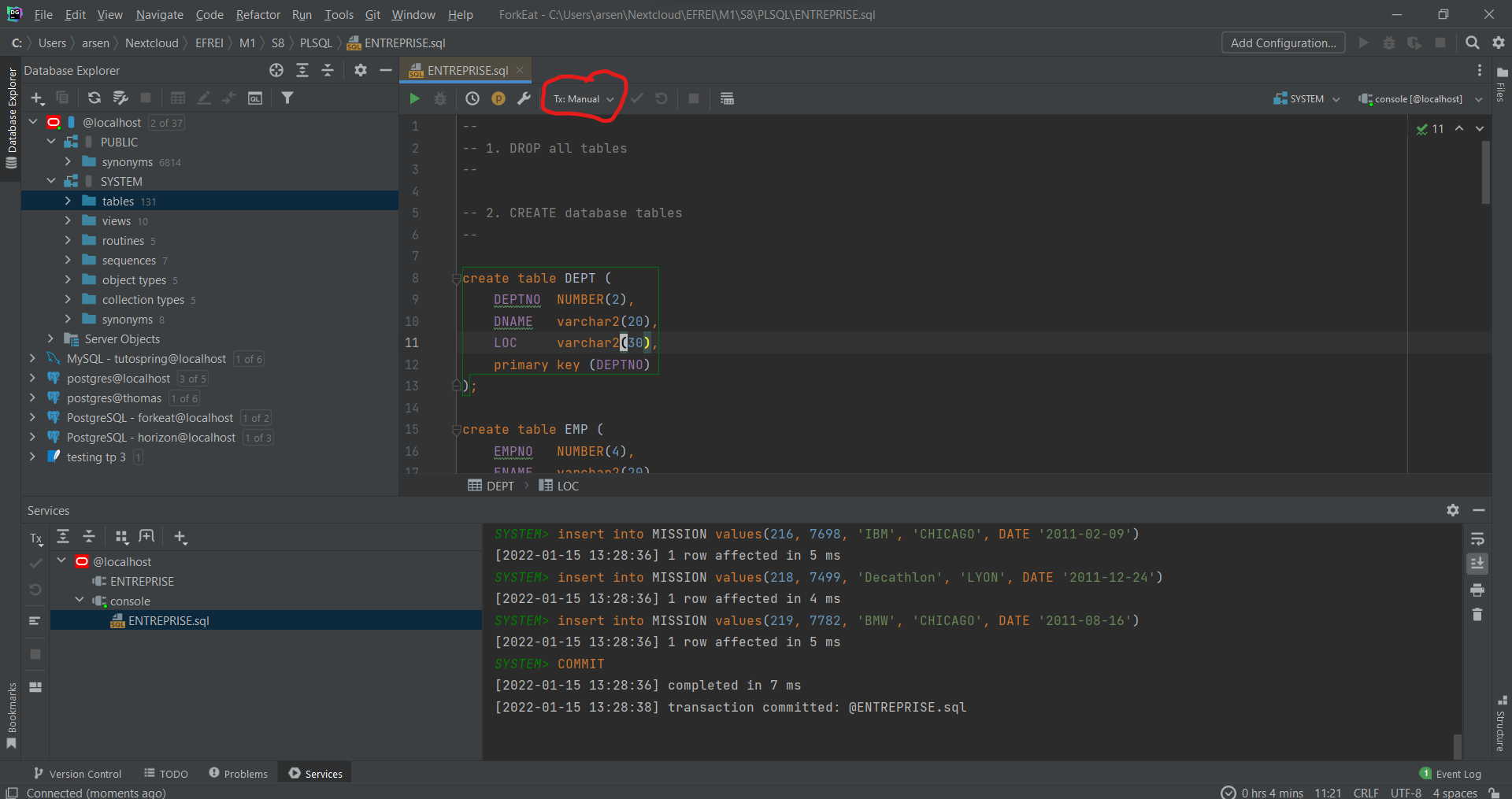
Task: Open the Git menu
Action: coord(372,14)
